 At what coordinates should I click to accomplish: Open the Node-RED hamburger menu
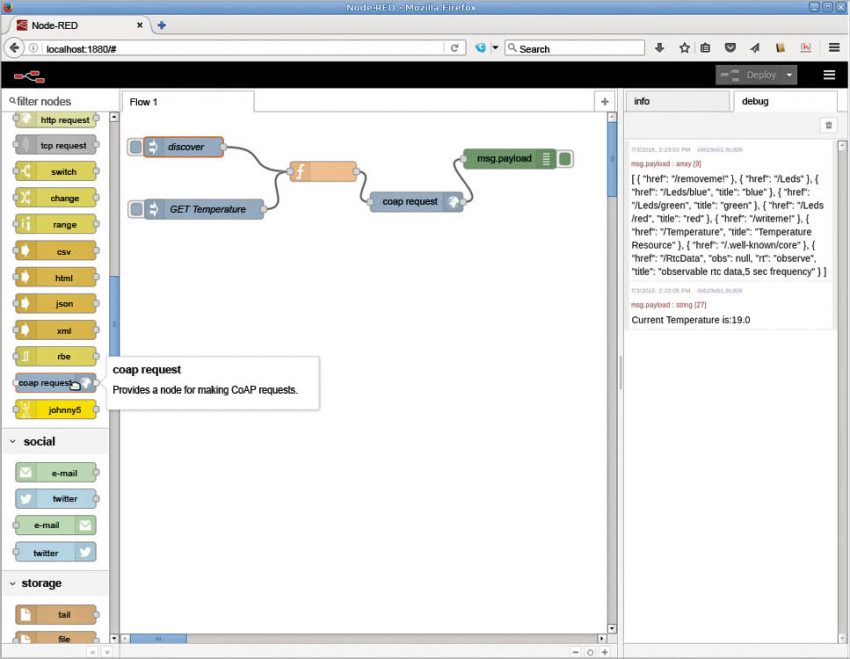(829, 75)
